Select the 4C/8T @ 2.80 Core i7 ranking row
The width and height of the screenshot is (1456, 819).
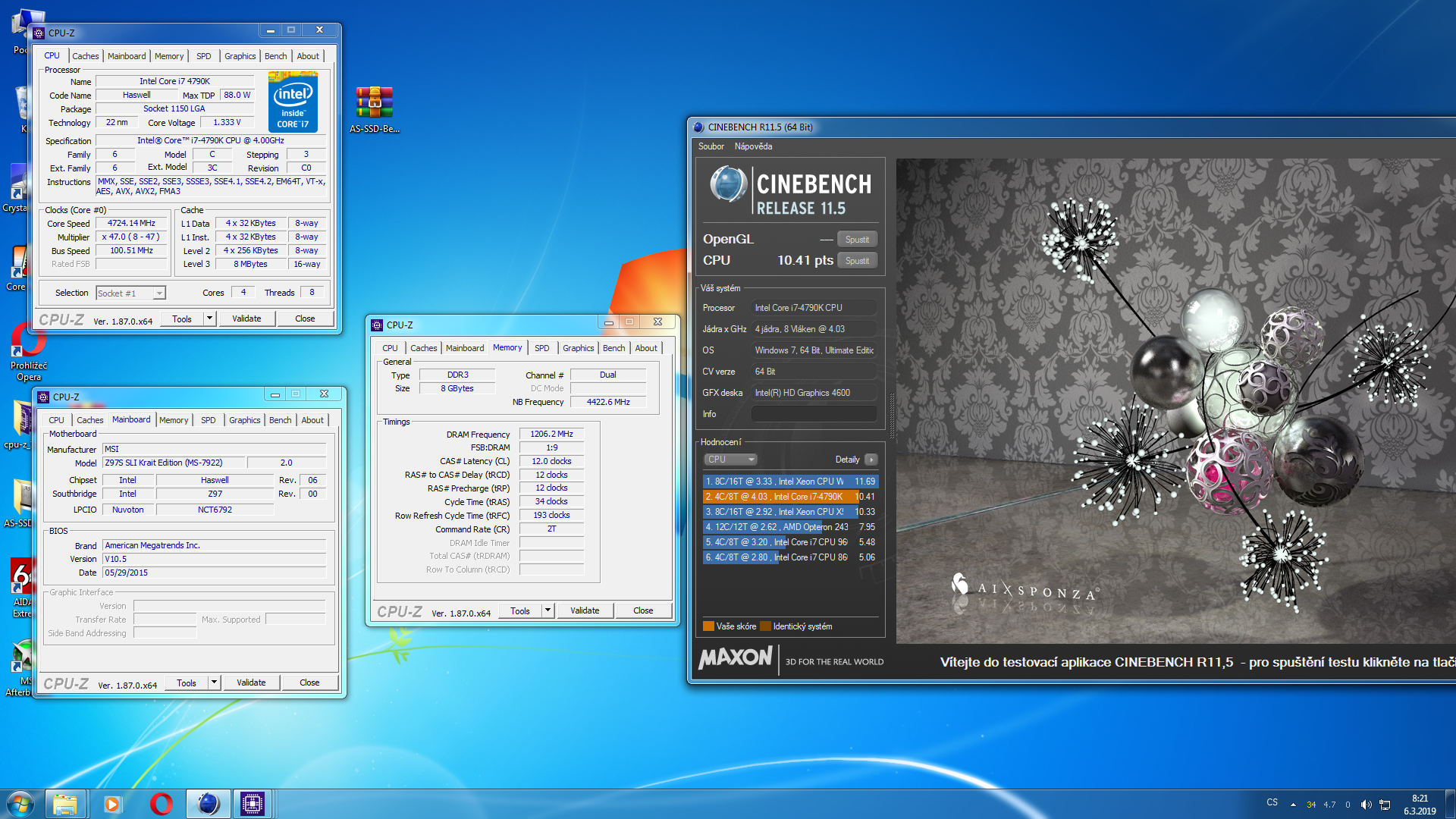(790, 557)
